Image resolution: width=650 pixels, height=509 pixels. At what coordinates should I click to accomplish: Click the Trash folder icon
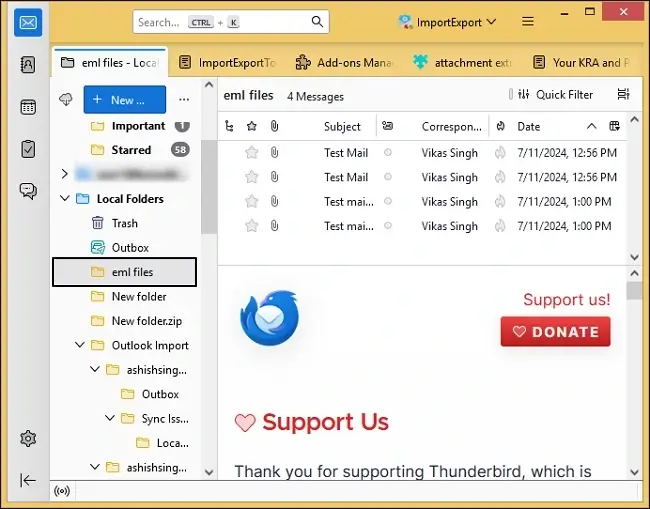(x=97, y=223)
